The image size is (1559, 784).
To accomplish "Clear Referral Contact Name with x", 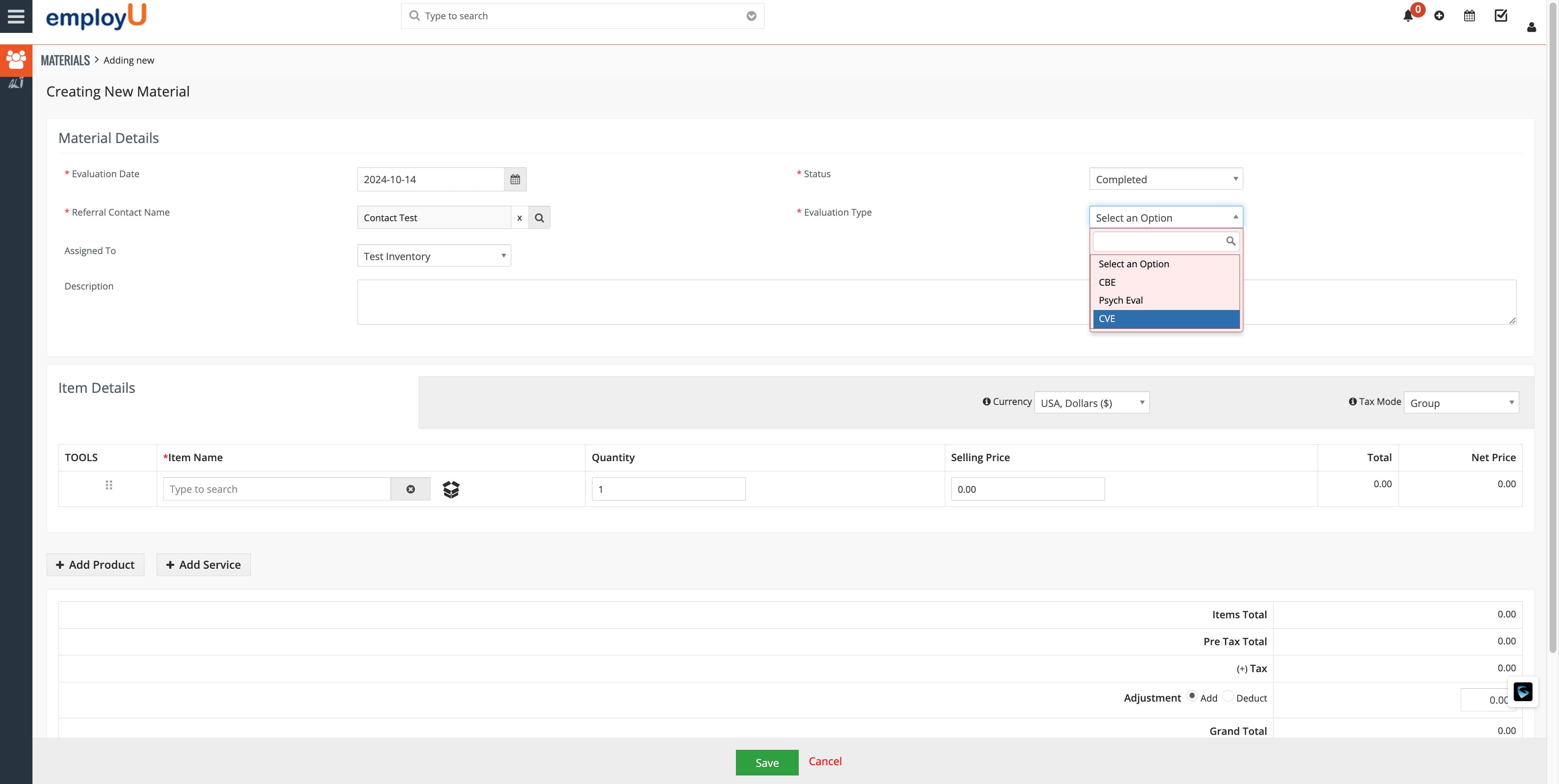I will coord(519,218).
